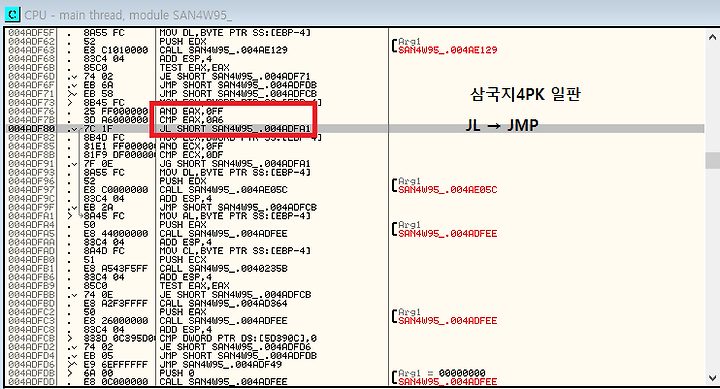Select the PUSH ECX instruction row

click(x=183, y=259)
